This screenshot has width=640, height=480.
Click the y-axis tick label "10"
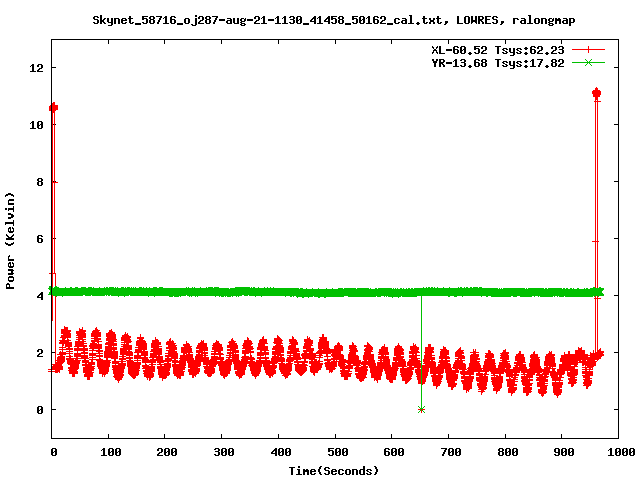36,125
